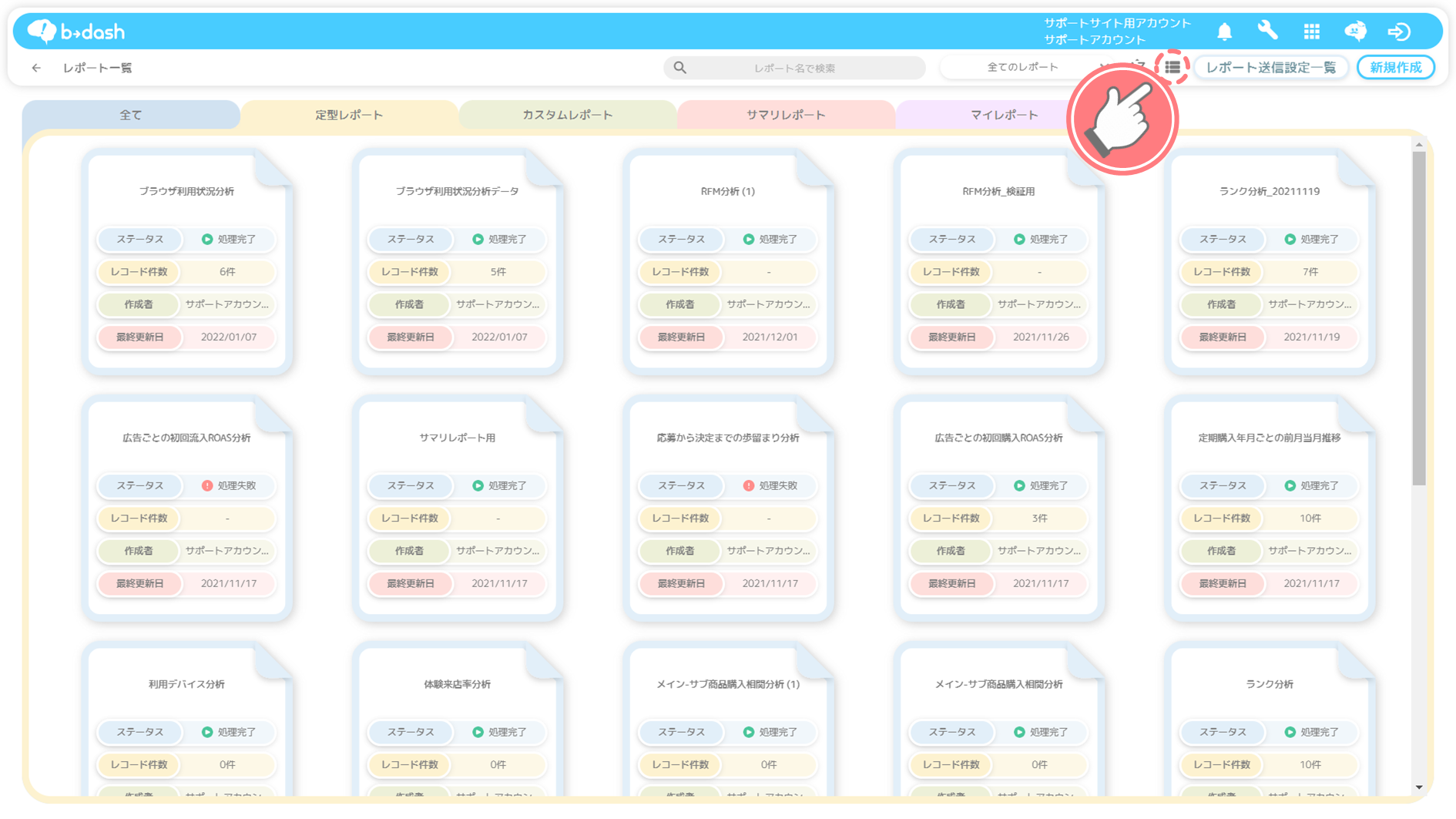Click green status icon on ランク分析 card
The height and width of the screenshot is (819, 1456).
[x=1290, y=733]
